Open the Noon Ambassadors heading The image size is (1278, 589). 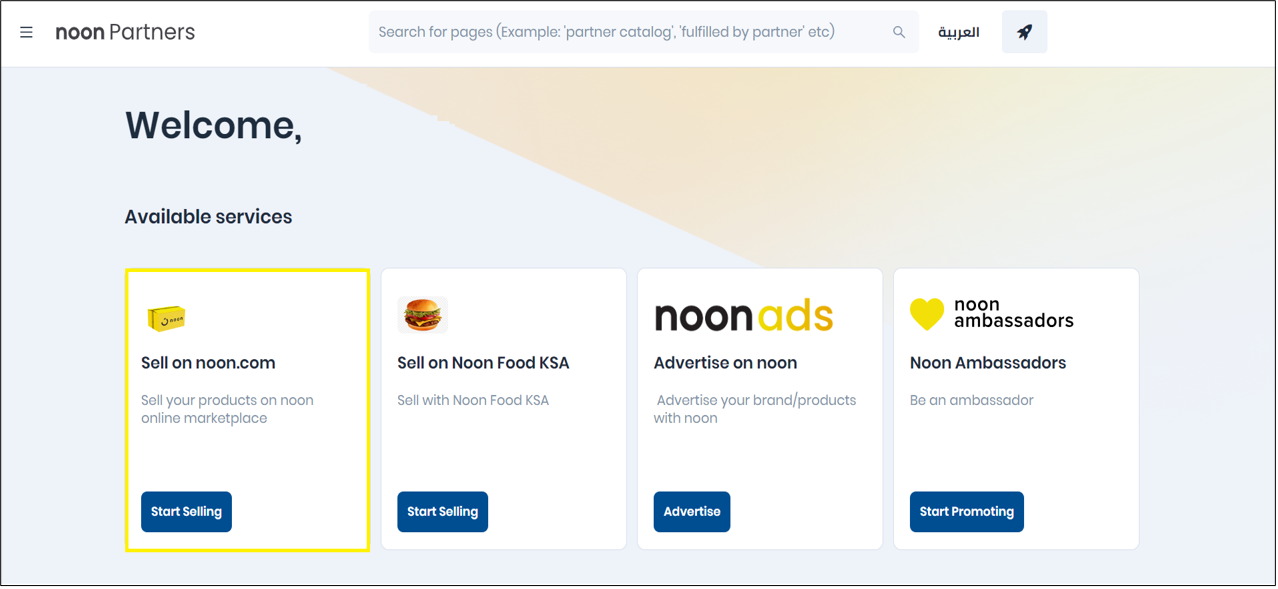coord(988,363)
